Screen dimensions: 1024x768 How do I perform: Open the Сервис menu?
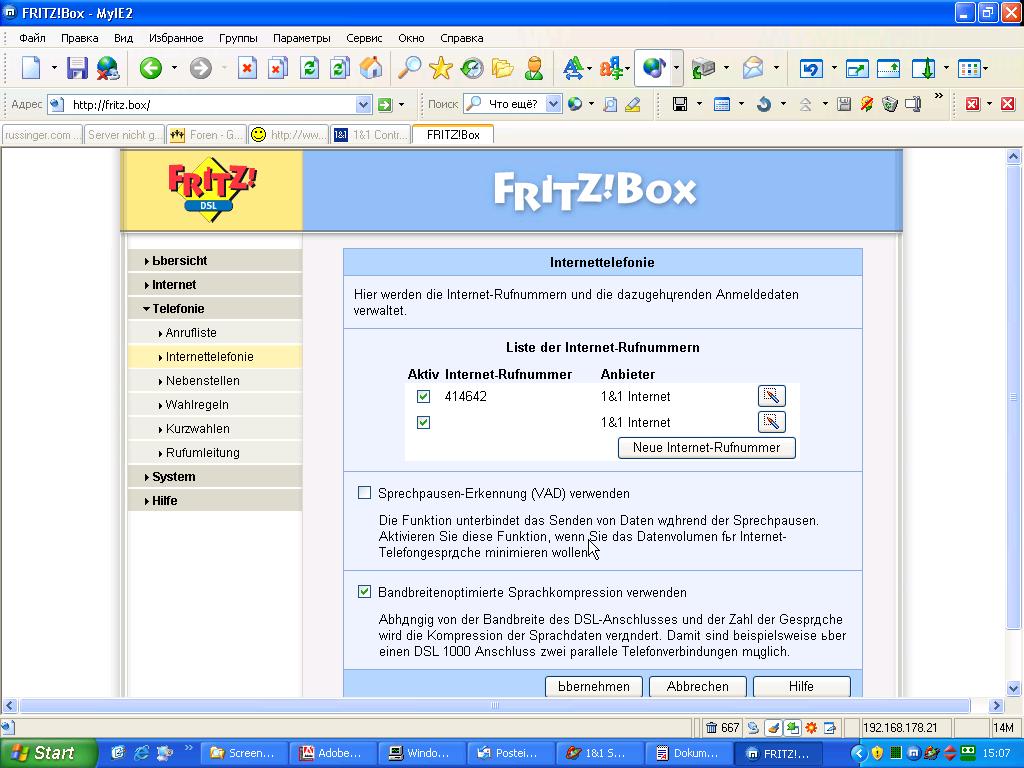pyautogui.click(x=364, y=38)
